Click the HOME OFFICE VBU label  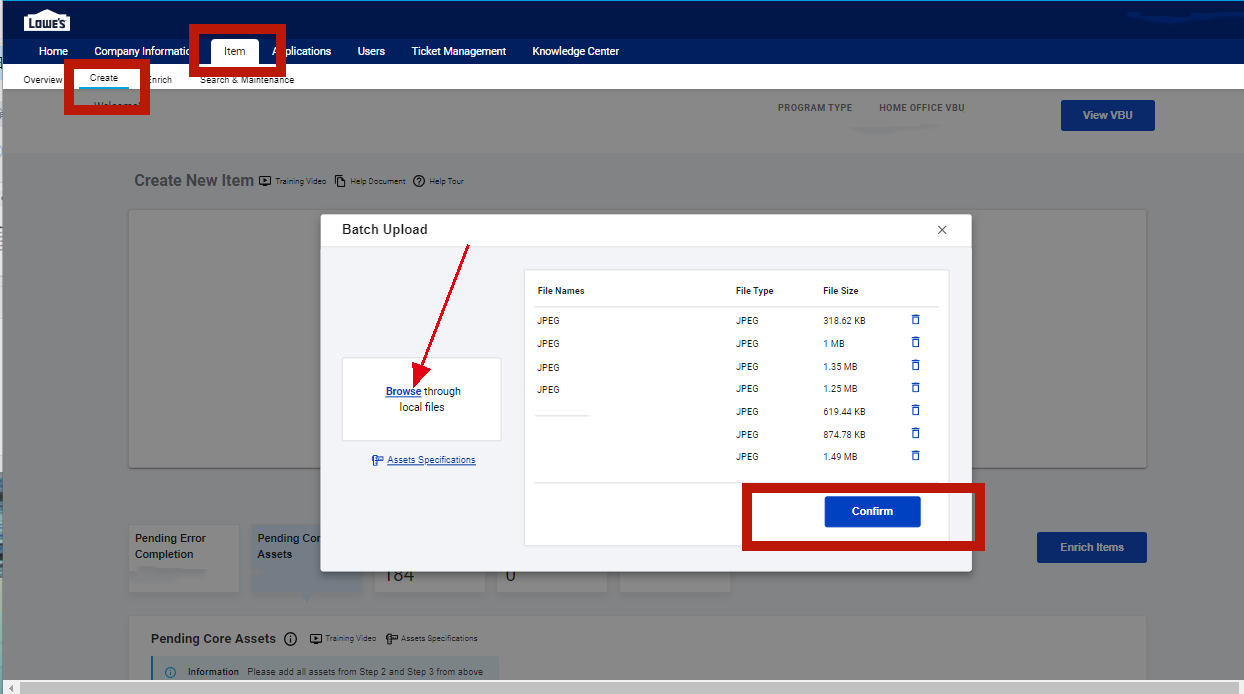point(922,108)
